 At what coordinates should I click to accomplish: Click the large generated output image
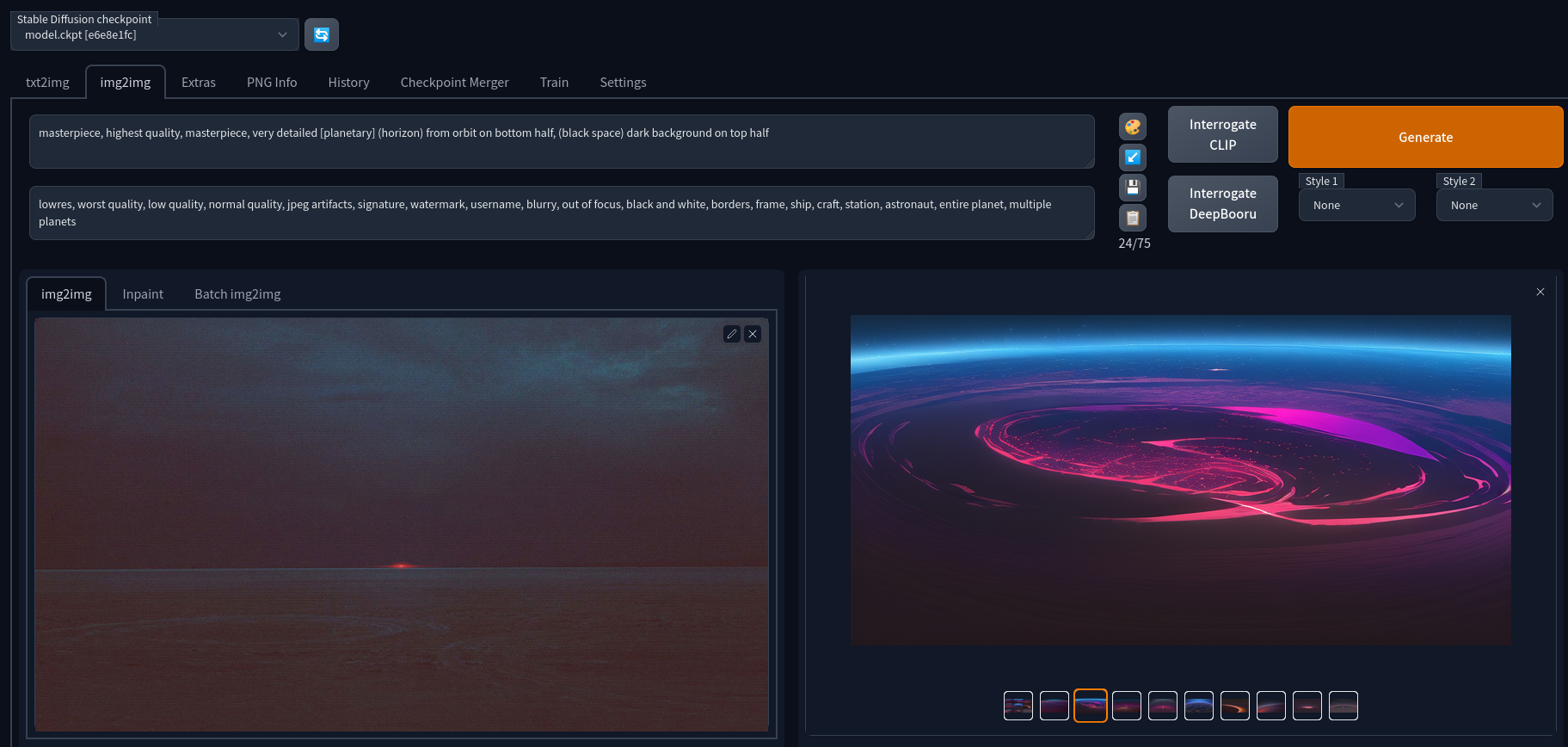(x=1181, y=479)
